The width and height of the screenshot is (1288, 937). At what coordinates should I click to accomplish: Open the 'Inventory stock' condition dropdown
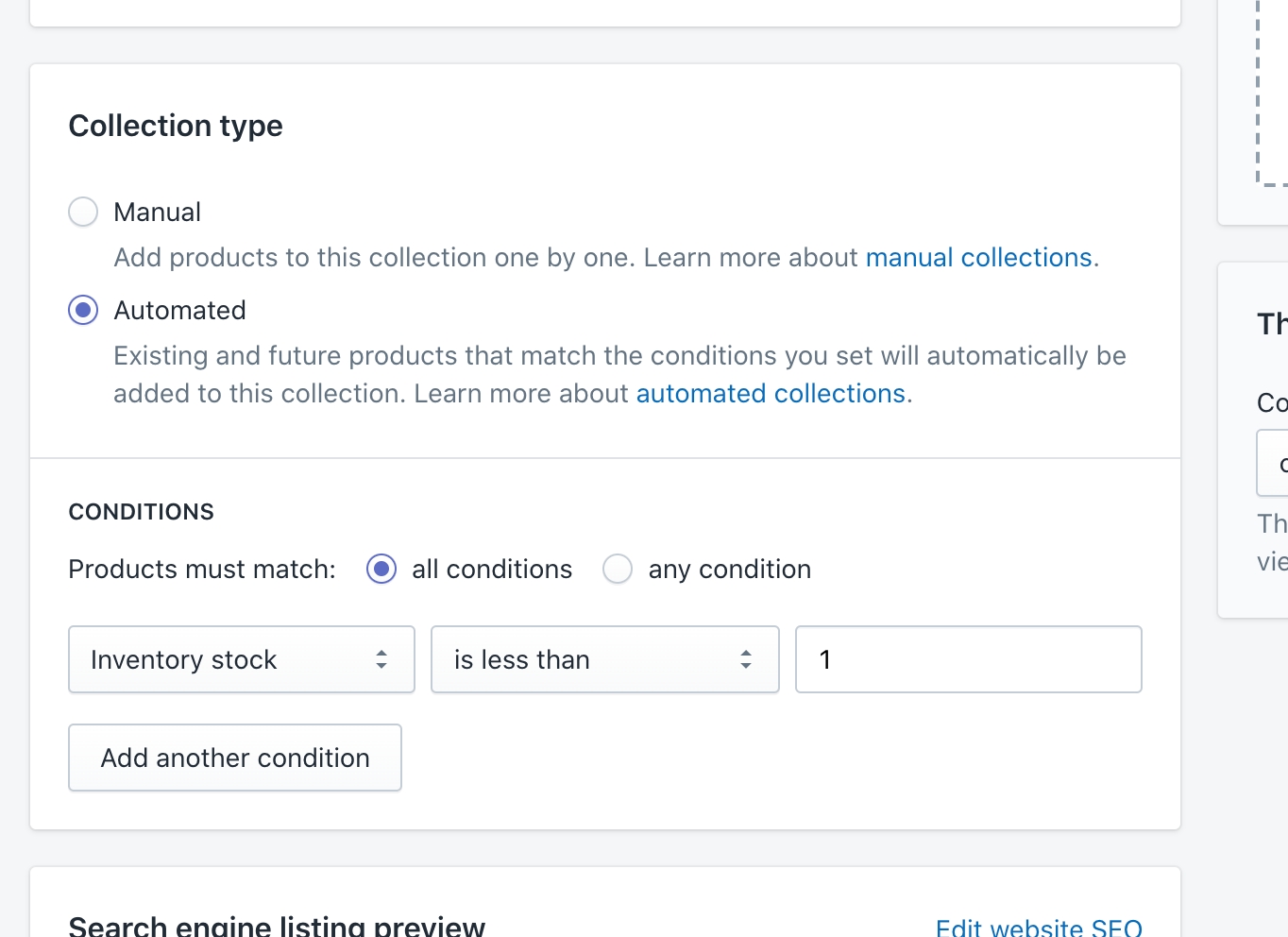click(x=227, y=659)
